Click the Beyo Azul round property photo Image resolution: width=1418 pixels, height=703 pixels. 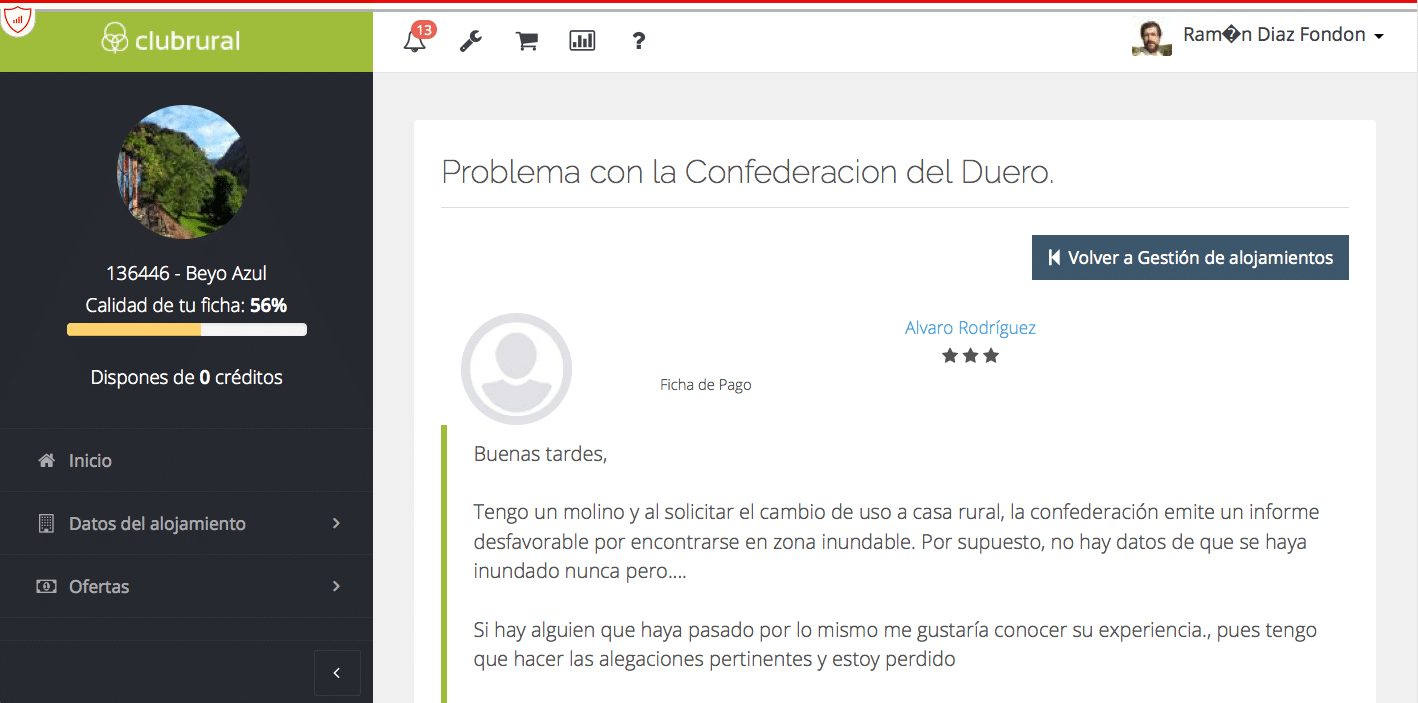[183, 171]
